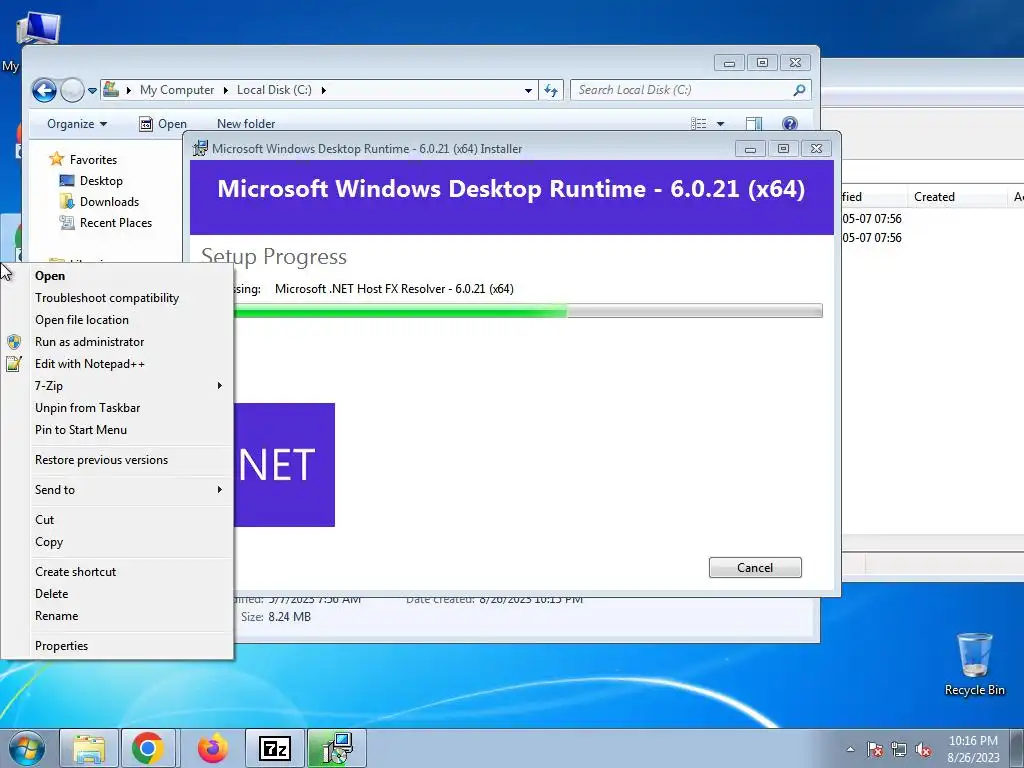Viewport: 1024px width, 768px height.
Task: Choose Run as administrator
Action: (89, 342)
